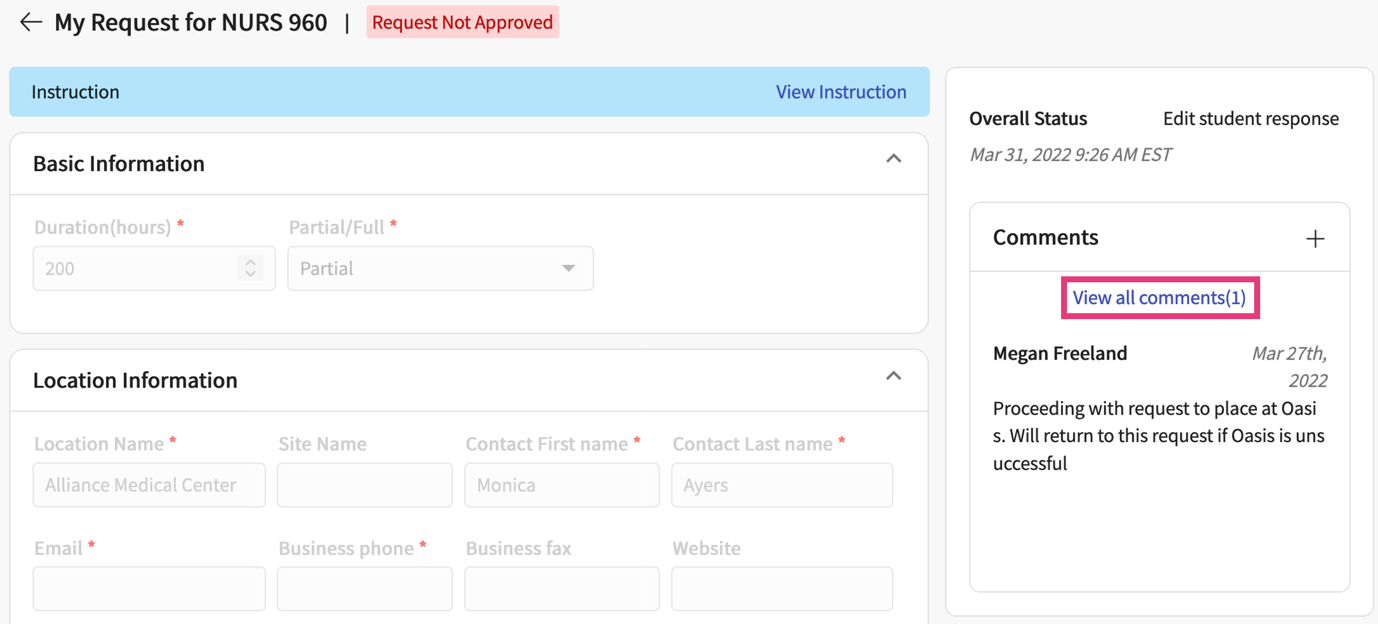Screen dimensions: 1378x624
Task: Click the Location Name field
Action: click(148, 484)
